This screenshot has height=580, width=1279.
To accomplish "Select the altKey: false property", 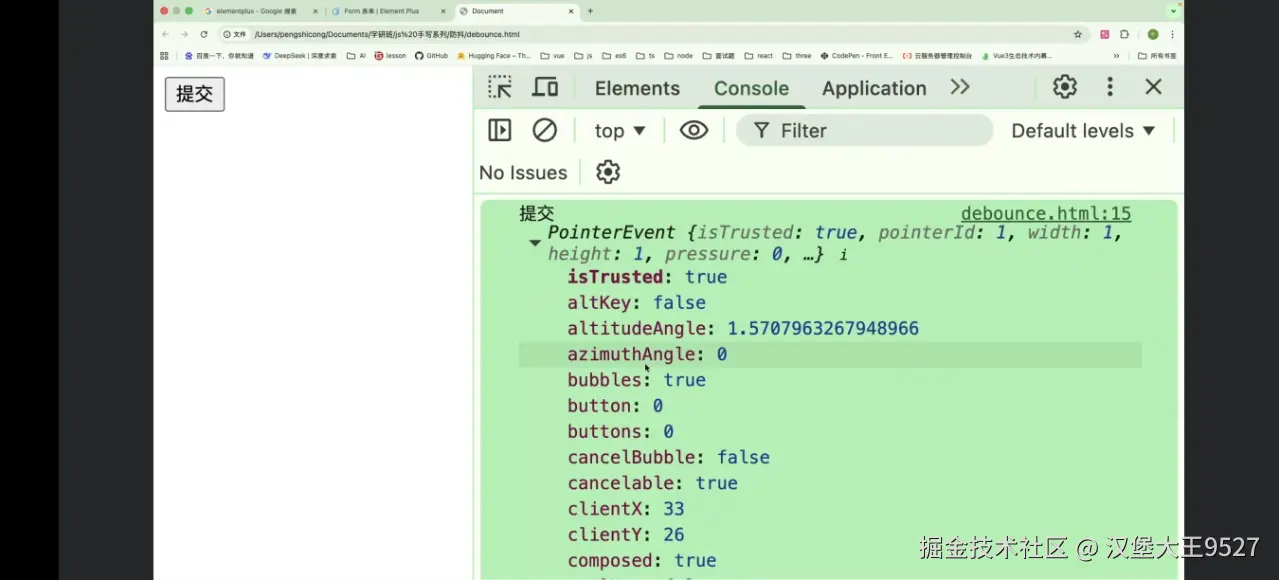I will (x=636, y=303).
